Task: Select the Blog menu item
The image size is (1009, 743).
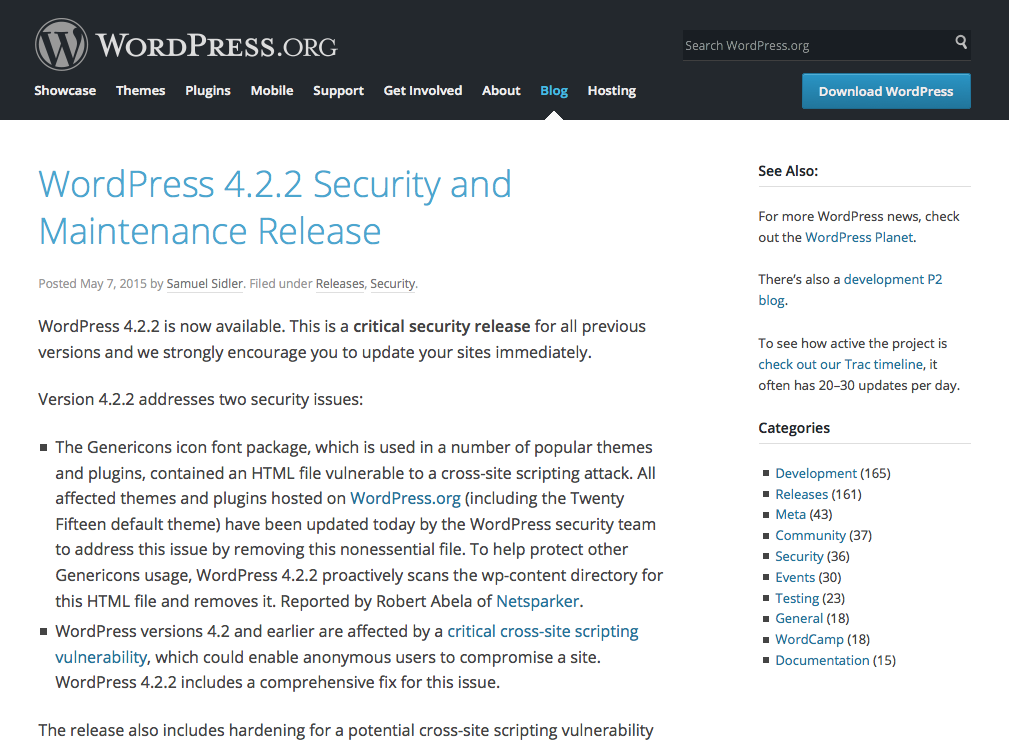Action: click(x=554, y=91)
